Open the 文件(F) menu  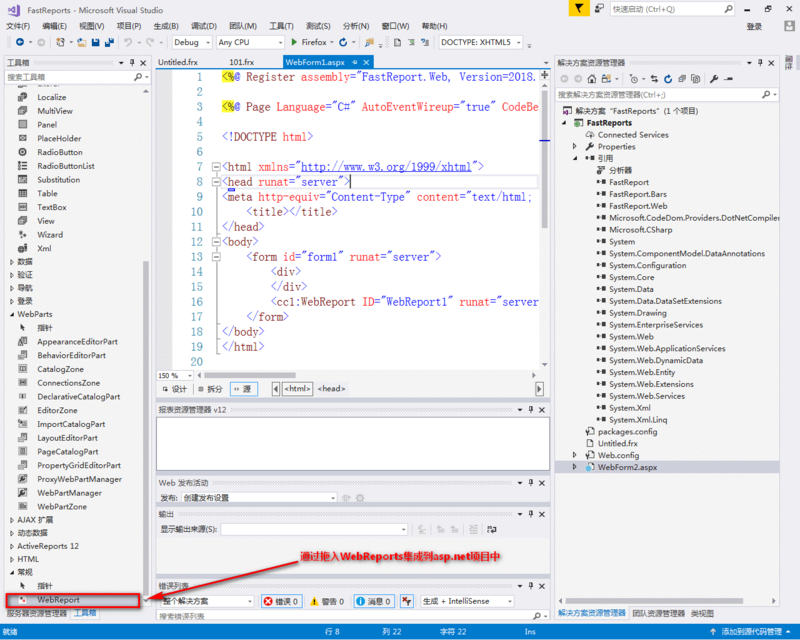tap(18, 26)
